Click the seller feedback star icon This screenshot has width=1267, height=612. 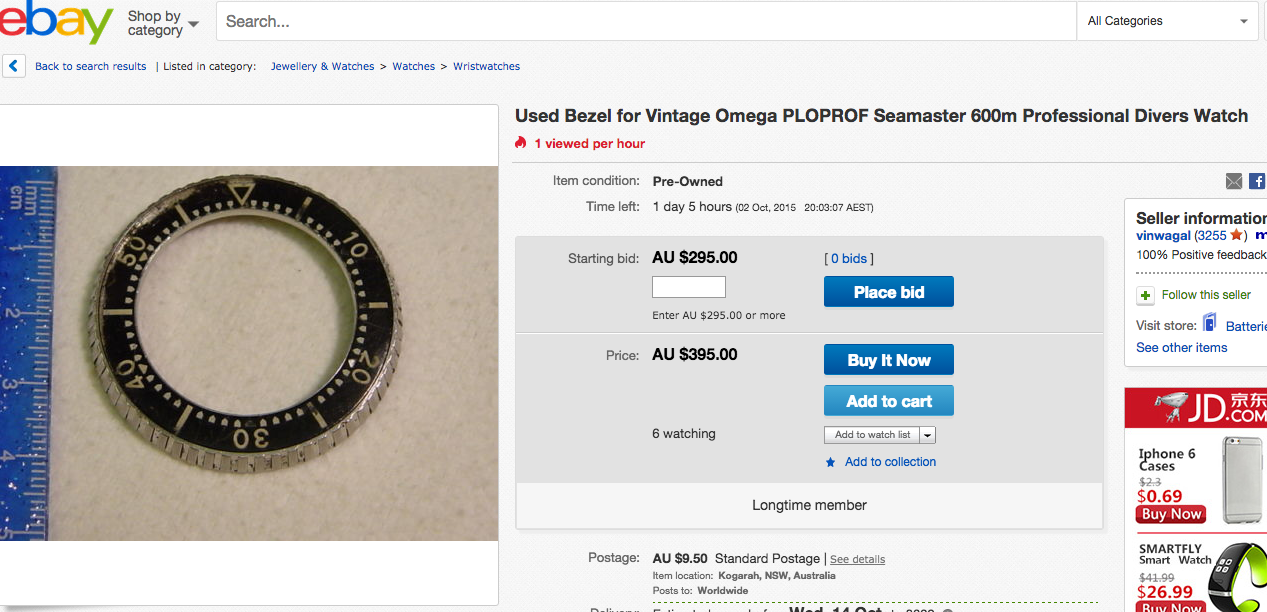tap(1236, 235)
